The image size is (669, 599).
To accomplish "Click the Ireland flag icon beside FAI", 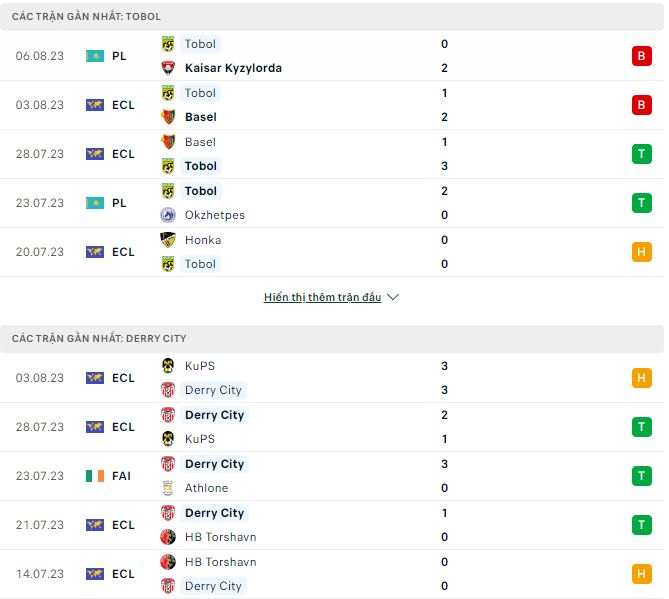I will [x=95, y=476].
